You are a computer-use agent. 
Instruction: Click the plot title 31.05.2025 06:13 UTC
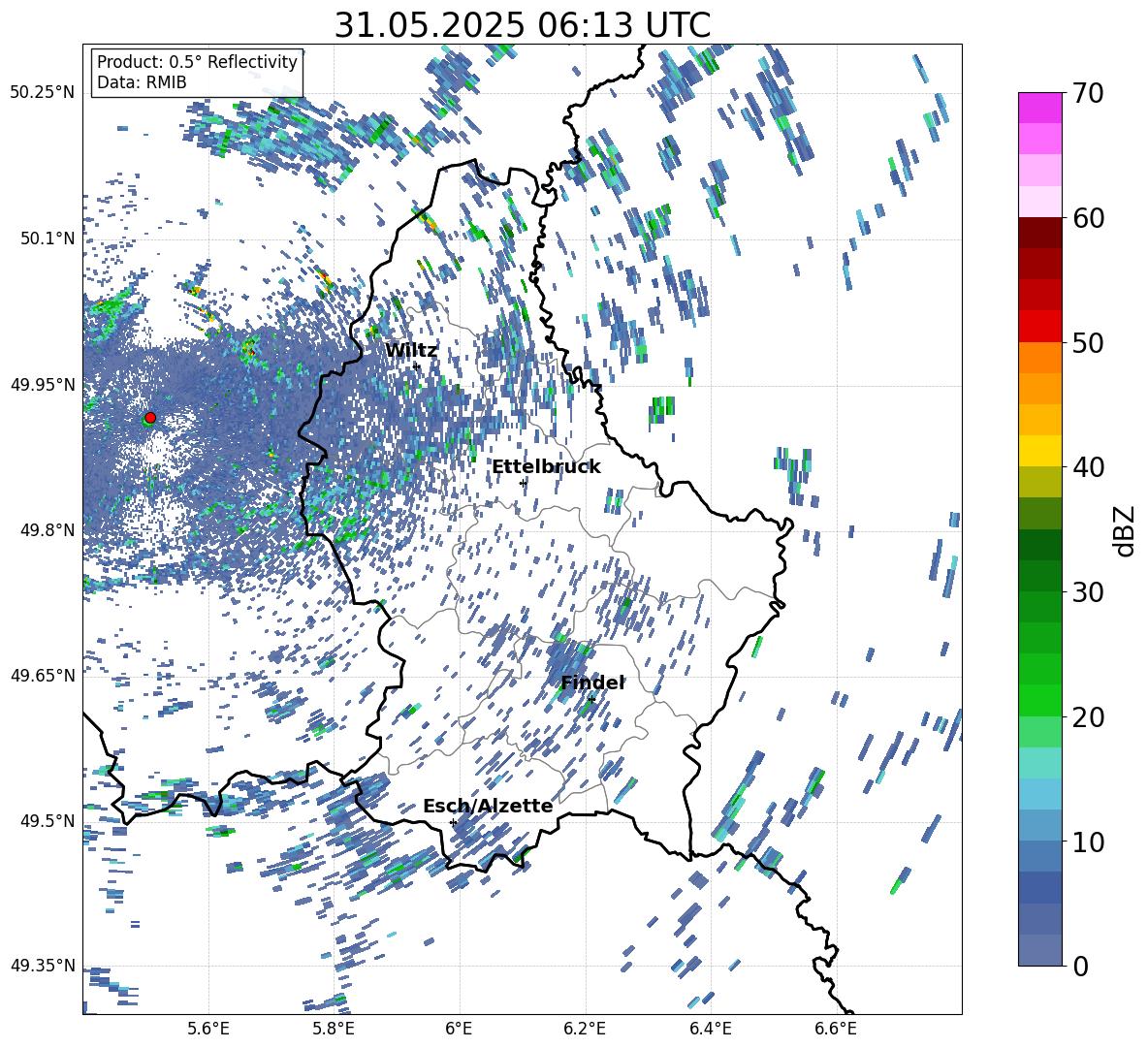click(x=522, y=25)
